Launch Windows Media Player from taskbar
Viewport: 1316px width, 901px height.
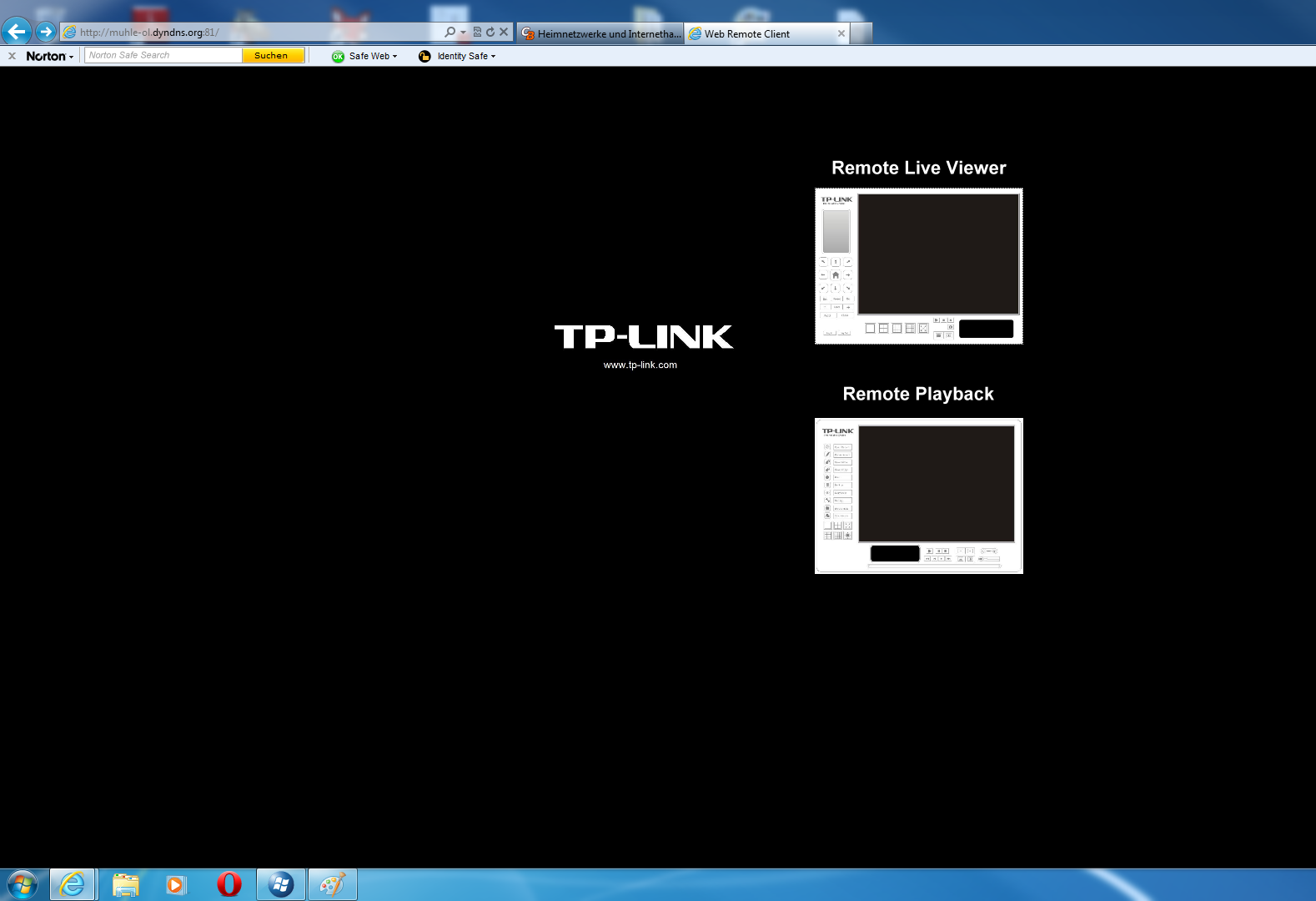click(x=176, y=884)
